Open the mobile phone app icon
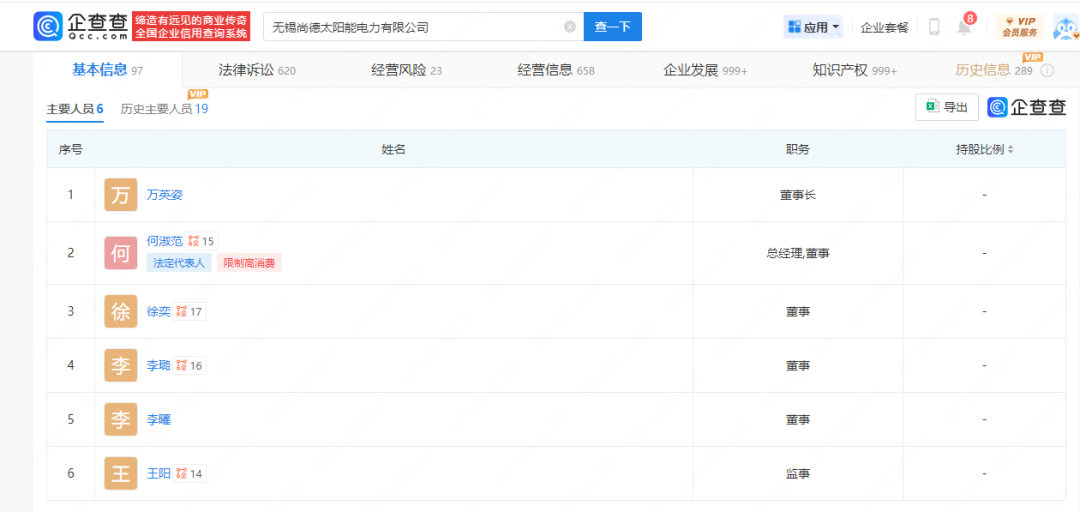This screenshot has height=512, width=1080. click(x=934, y=27)
